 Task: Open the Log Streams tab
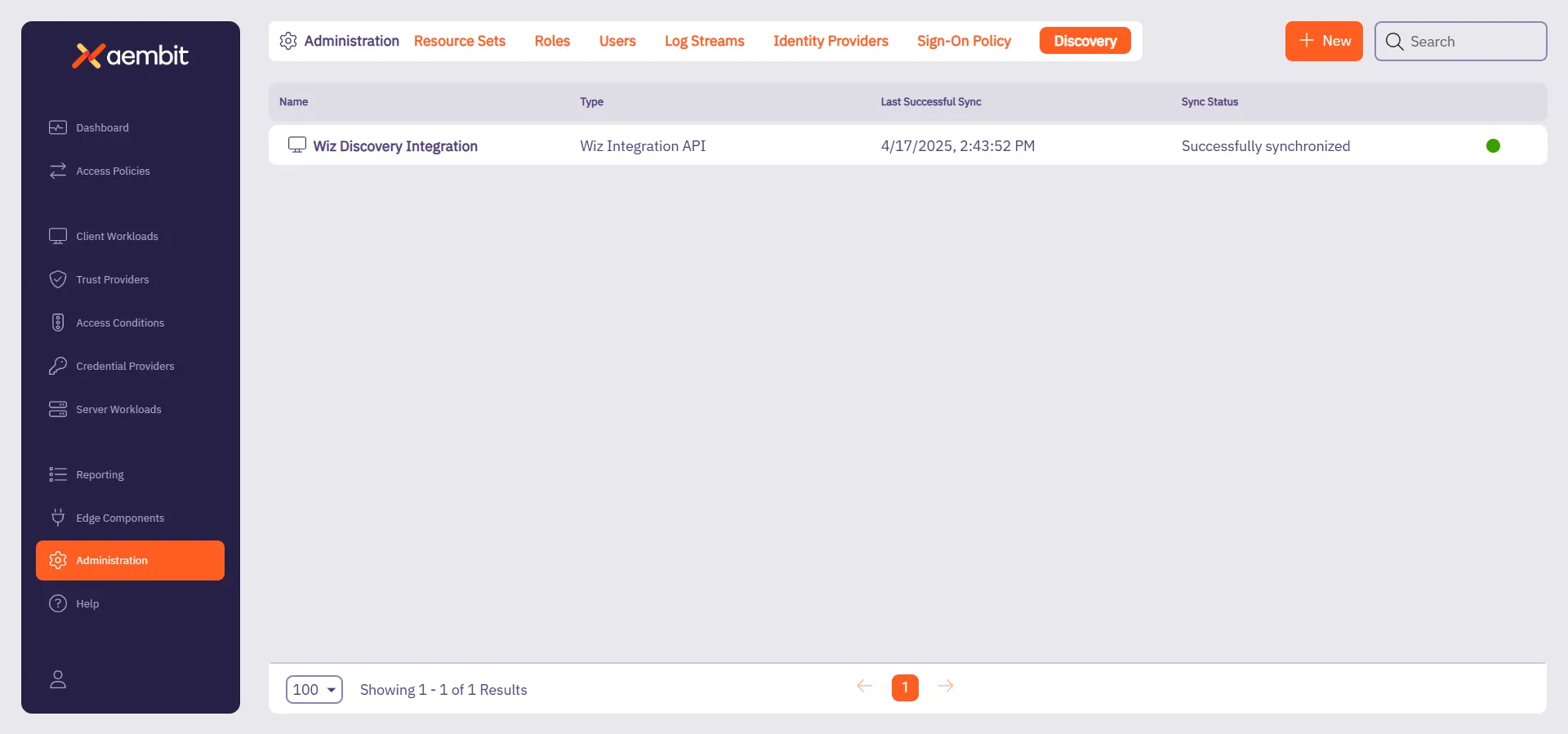pyautogui.click(x=705, y=41)
